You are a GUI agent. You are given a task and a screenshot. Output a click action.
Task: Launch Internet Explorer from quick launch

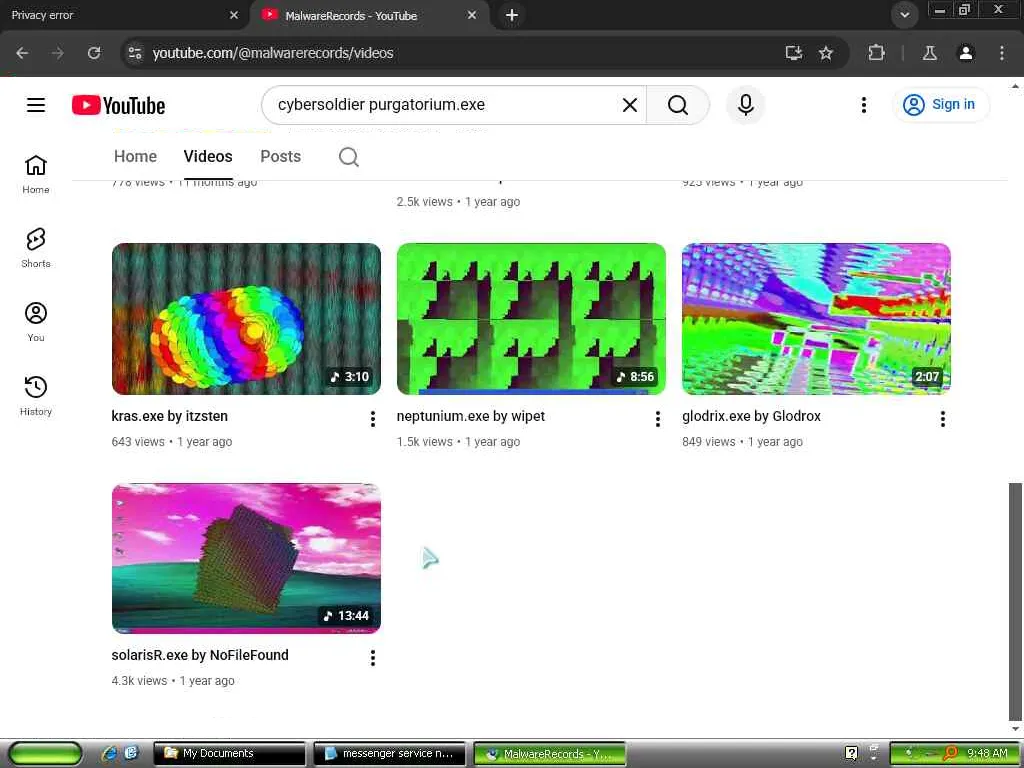[x=109, y=754]
